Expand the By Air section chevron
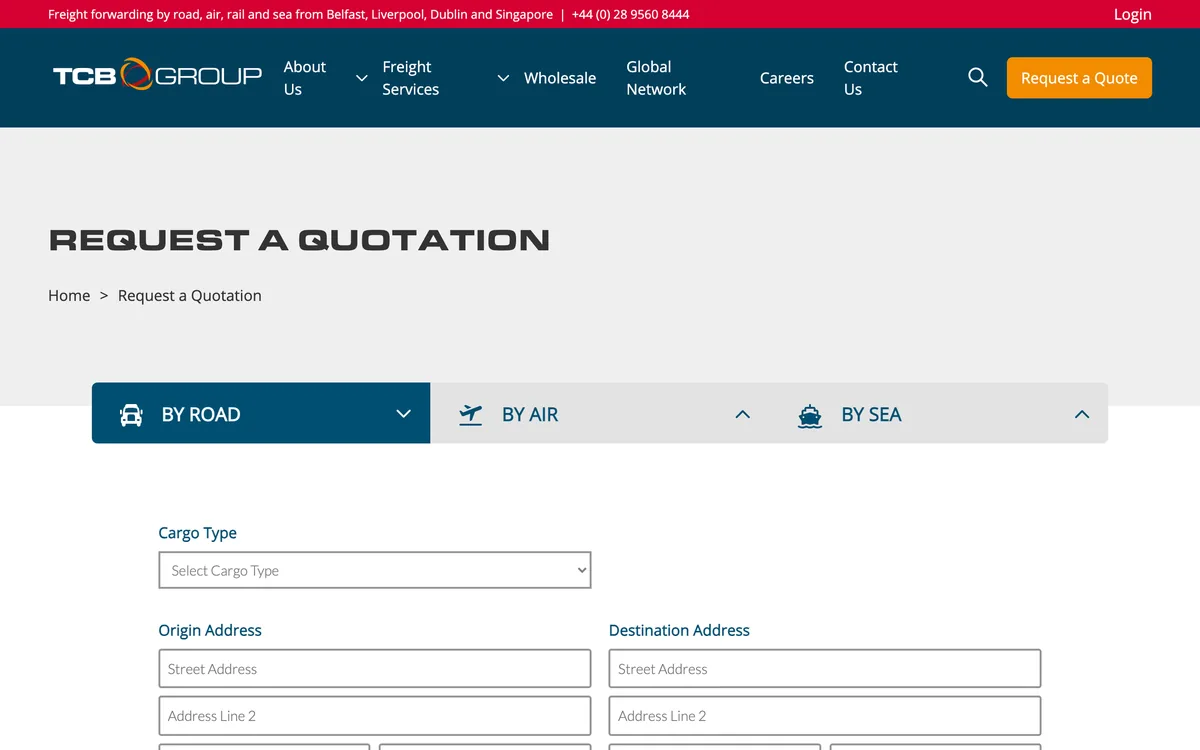Image resolution: width=1200 pixels, height=750 pixels. pyautogui.click(x=742, y=414)
